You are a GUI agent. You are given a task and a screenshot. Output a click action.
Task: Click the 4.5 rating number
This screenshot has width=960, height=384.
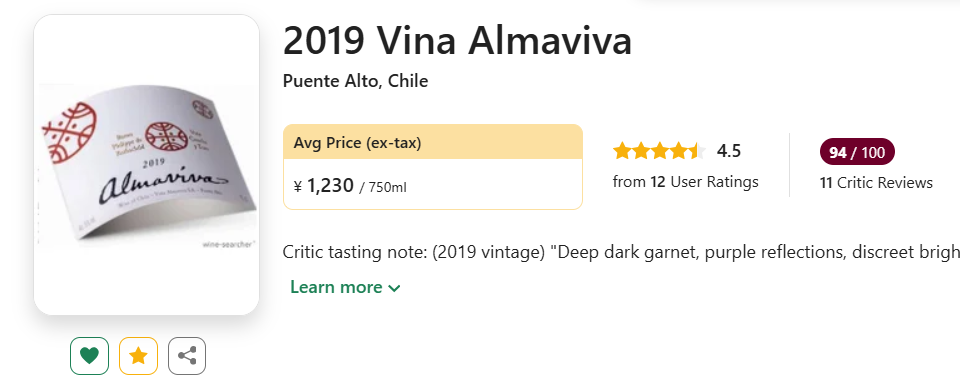click(x=729, y=151)
